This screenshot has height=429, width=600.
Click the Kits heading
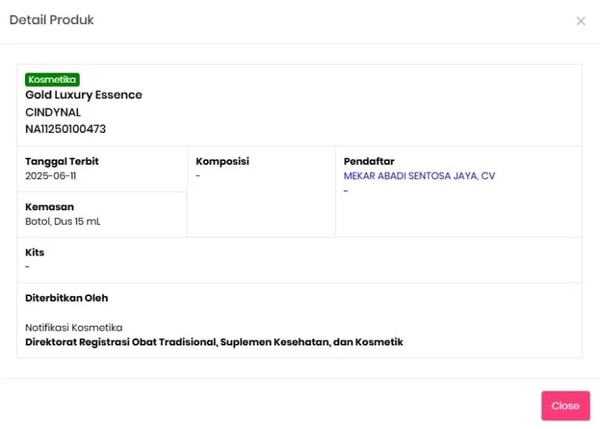tap(35, 253)
